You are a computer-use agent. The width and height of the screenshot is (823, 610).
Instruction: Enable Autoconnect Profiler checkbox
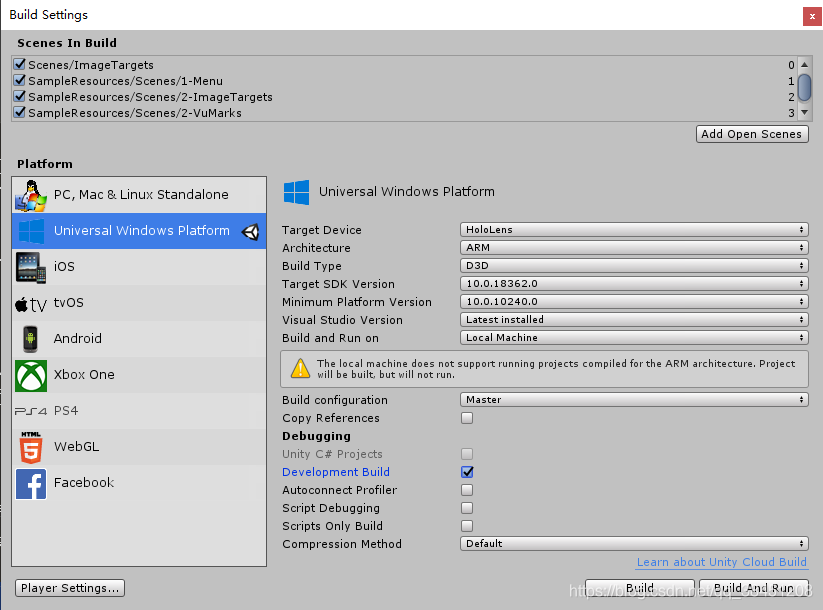coord(467,490)
